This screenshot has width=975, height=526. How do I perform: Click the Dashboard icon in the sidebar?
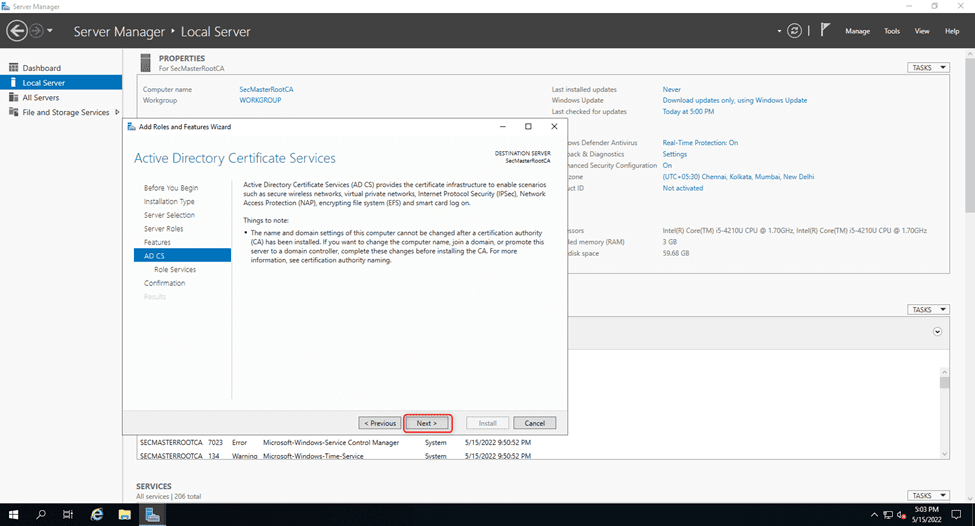tap(13, 68)
